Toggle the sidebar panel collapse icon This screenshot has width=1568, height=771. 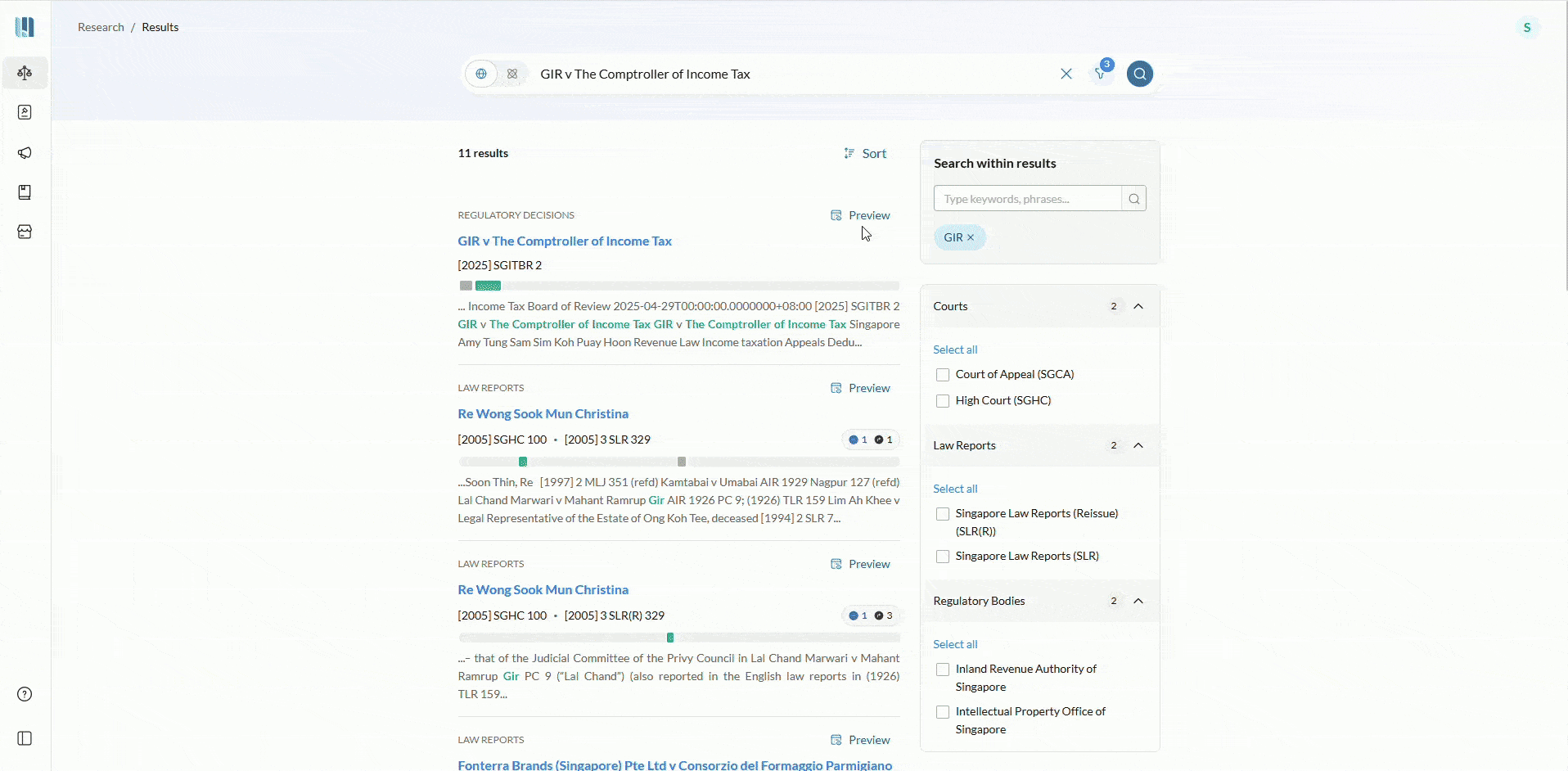pyautogui.click(x=25, y=738)
